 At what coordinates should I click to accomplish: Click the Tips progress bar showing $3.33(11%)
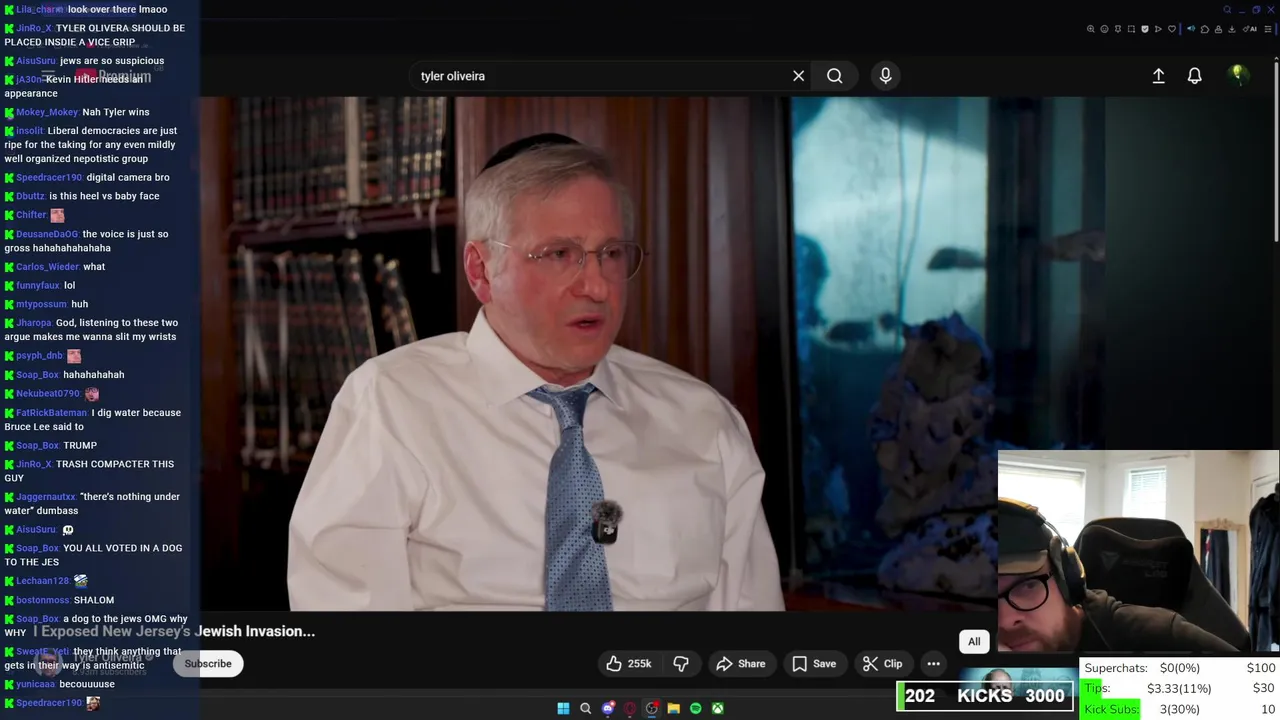click(1180, 688)
